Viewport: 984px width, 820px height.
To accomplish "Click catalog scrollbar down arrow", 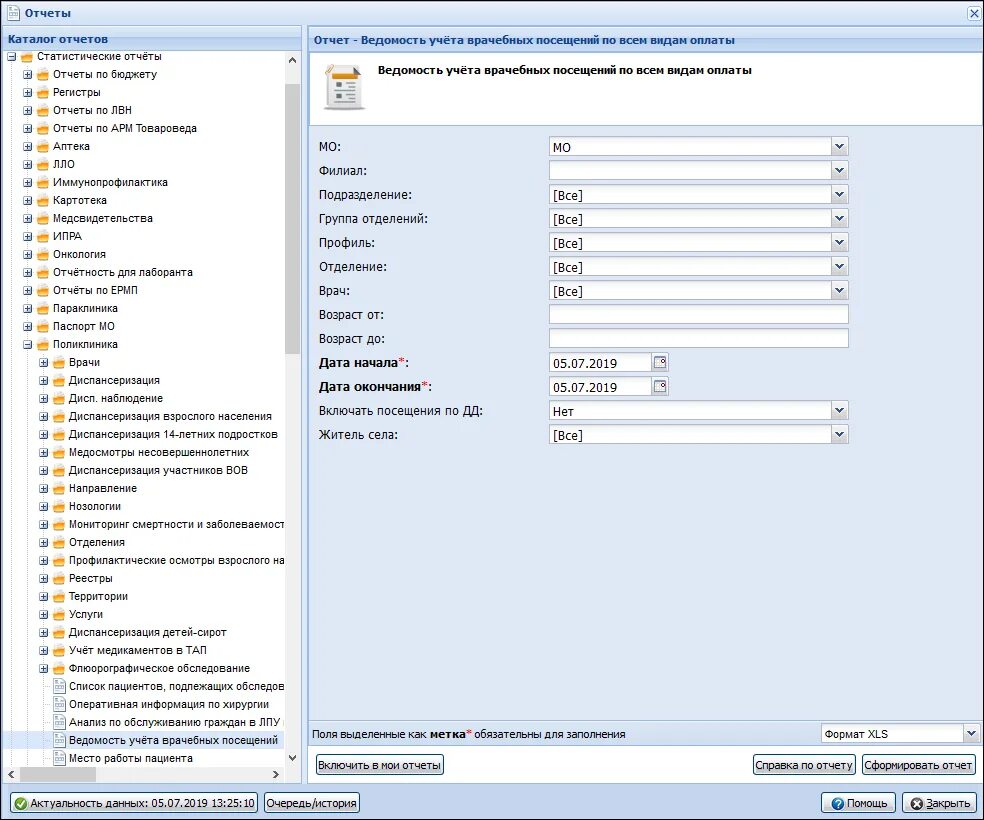I will pos(292,758).
